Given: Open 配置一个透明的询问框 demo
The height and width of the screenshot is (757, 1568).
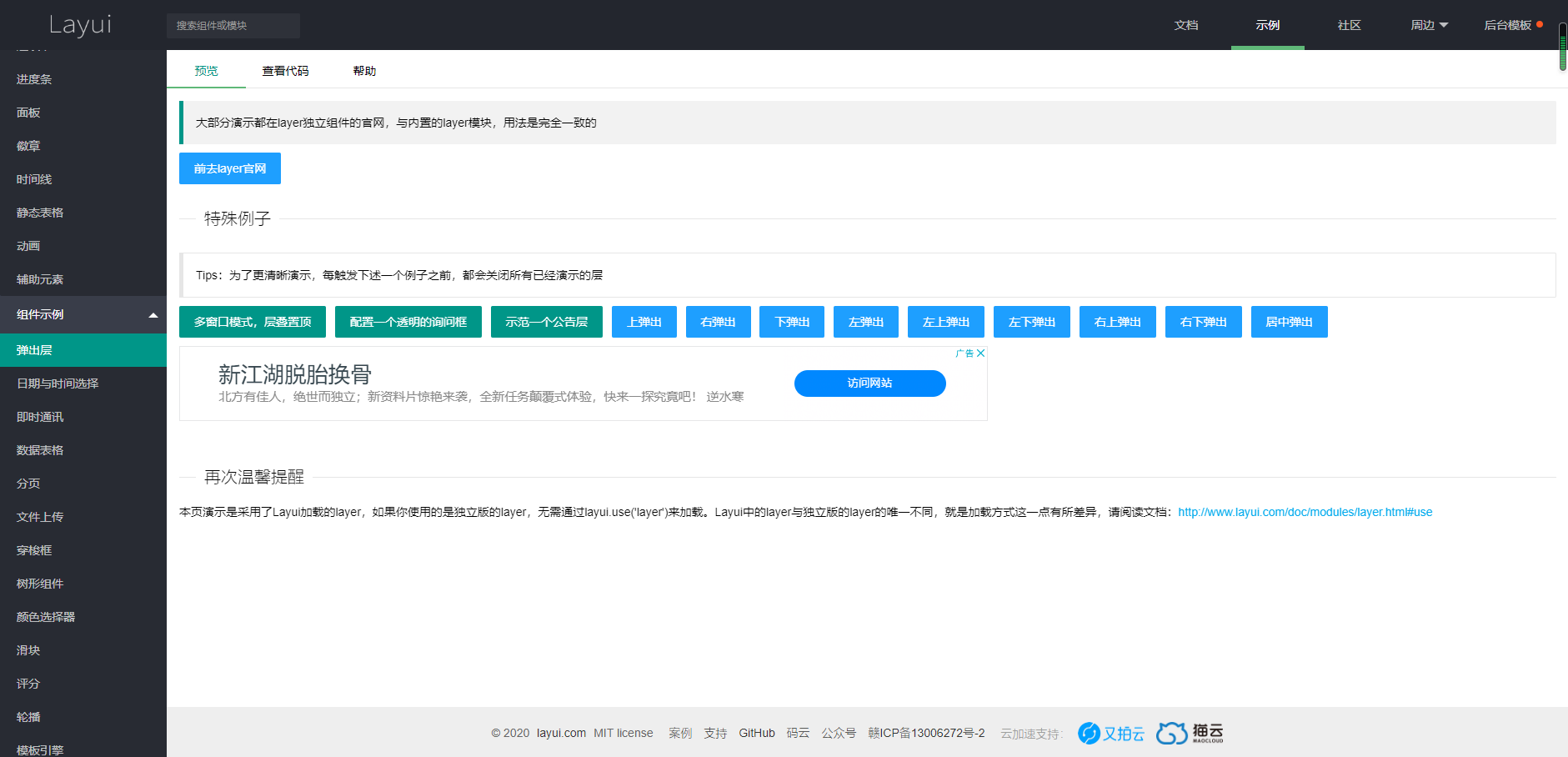Looking at the screenshot, I should [408, 322].
